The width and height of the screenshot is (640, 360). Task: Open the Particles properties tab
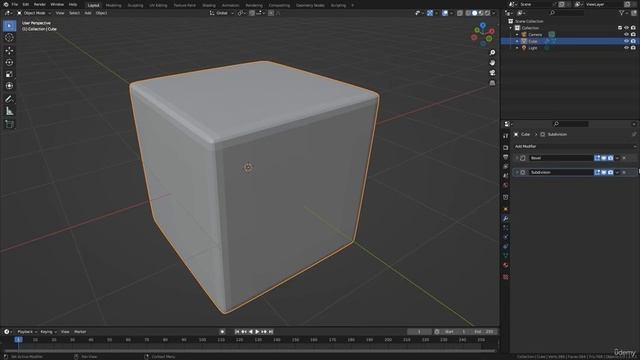tap(506, 228)
